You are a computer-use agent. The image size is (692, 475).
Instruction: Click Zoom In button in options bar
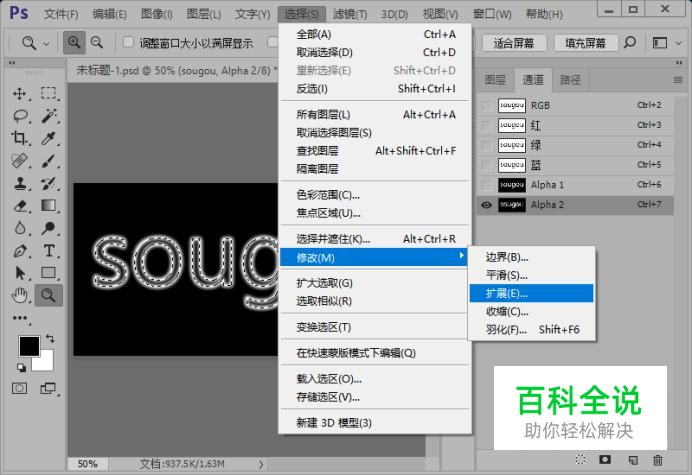[74, 42]
